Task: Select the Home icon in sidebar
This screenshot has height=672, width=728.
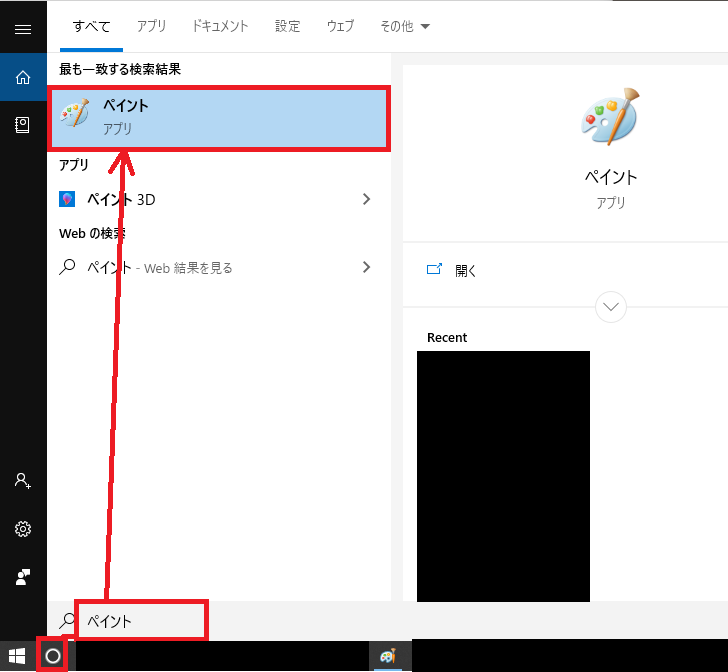Action: [23, 77]
